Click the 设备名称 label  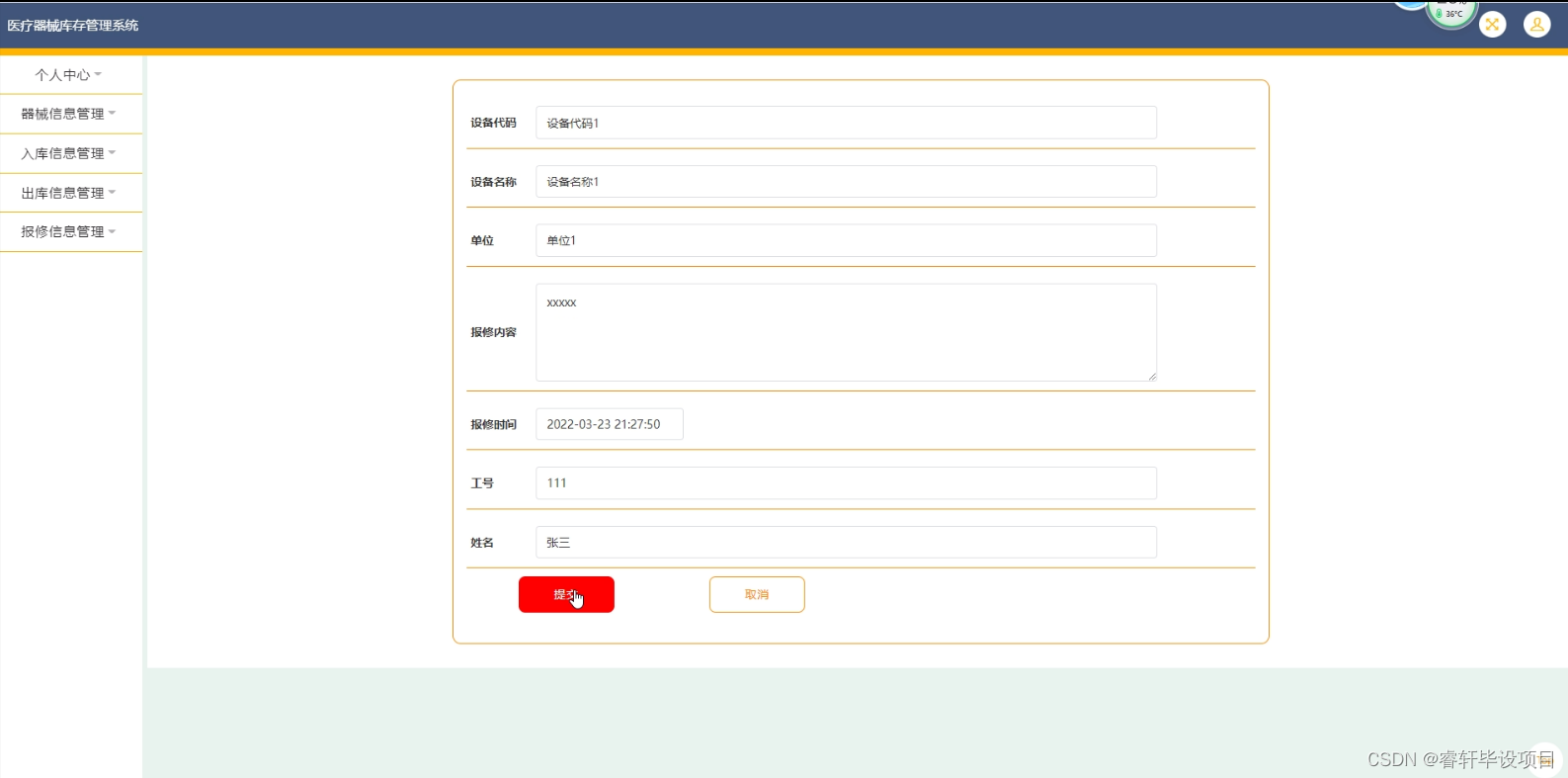pyautogui.click(x=493, y=182)
